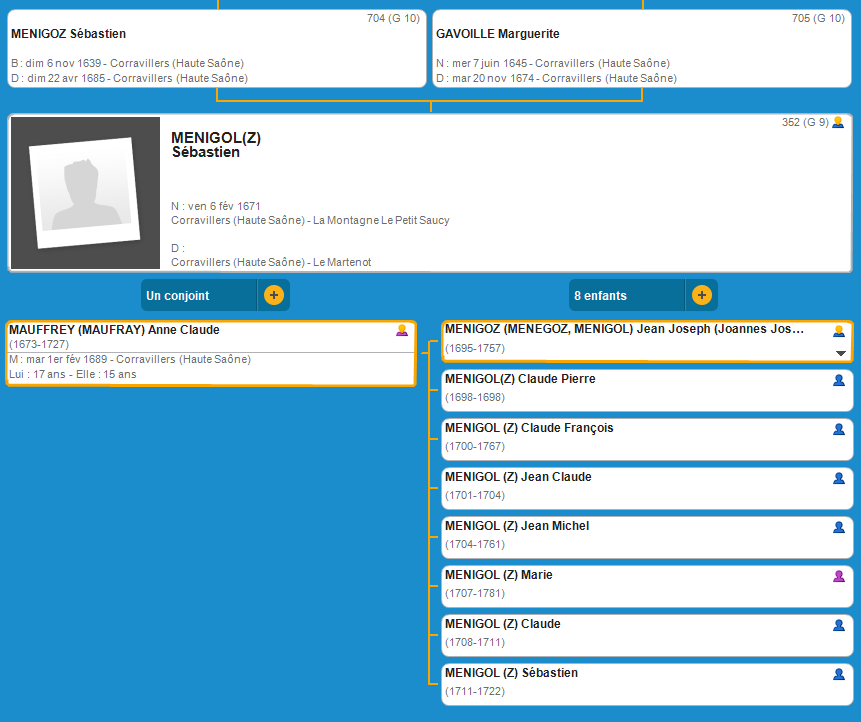Click plus icon beside Un conjoint

tap(273, 296)
